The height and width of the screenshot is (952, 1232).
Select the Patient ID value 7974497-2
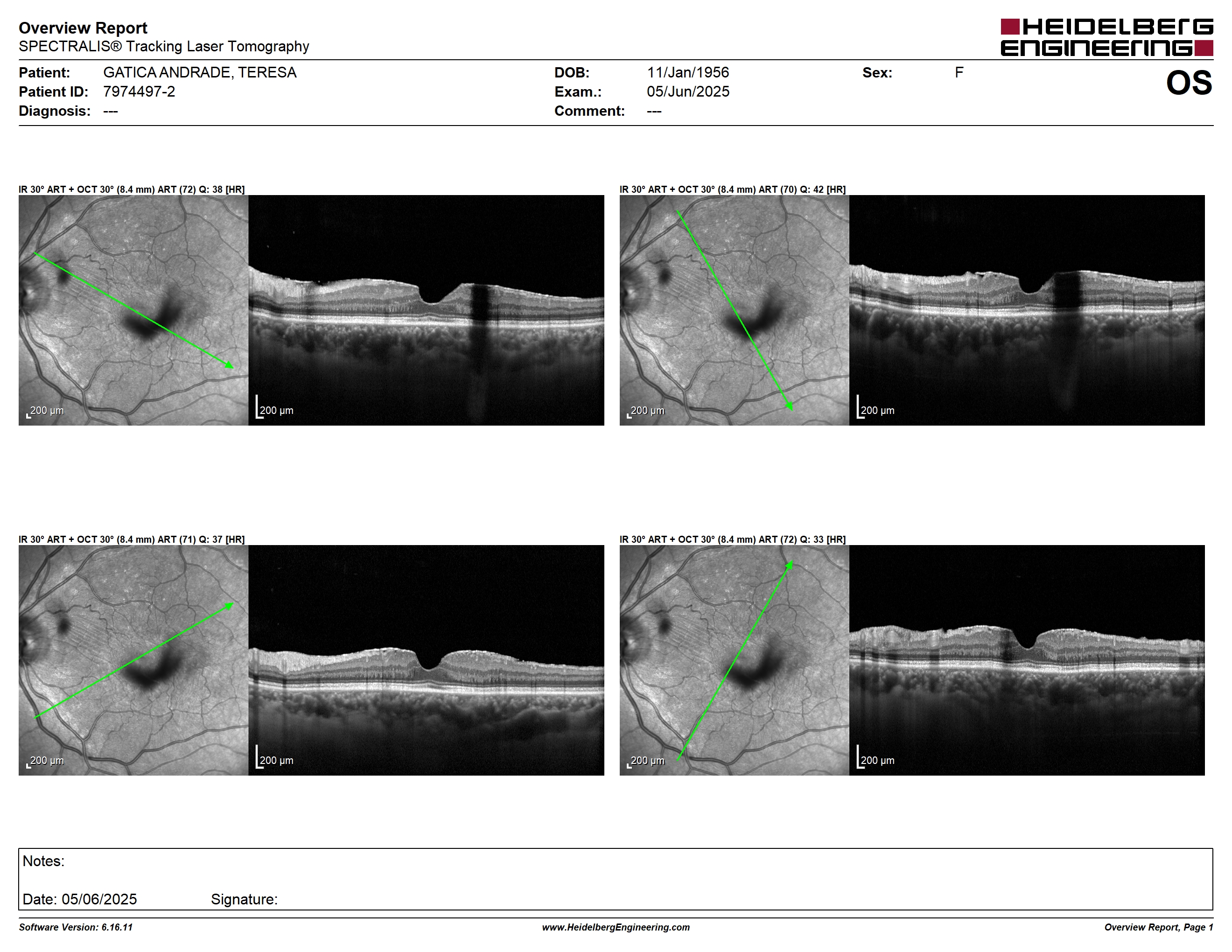point(139,92)
